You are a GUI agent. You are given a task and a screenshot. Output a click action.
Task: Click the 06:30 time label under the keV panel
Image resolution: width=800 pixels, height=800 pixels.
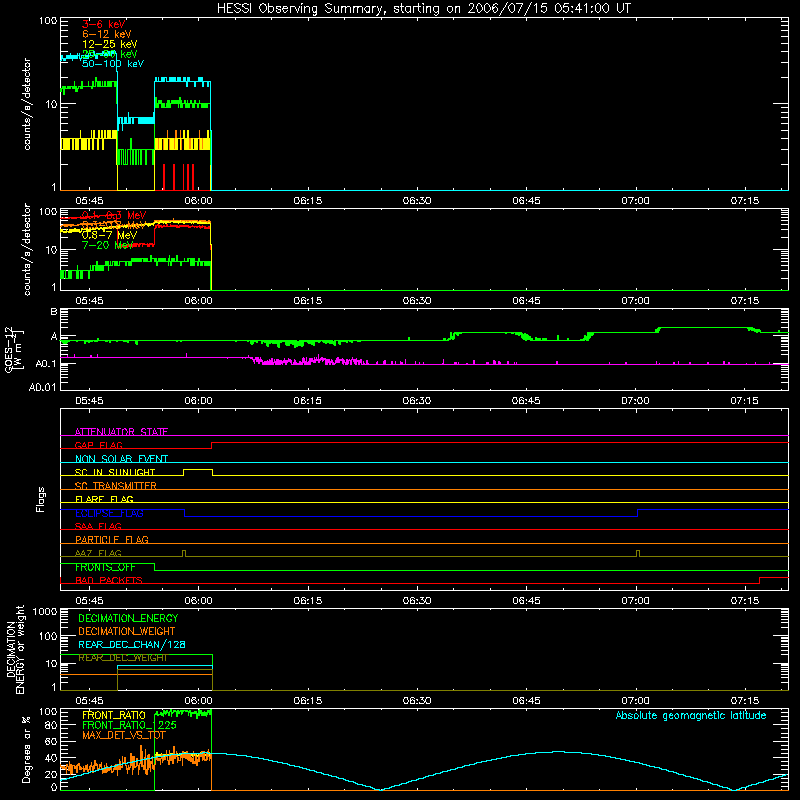click(x=417, y=201)
